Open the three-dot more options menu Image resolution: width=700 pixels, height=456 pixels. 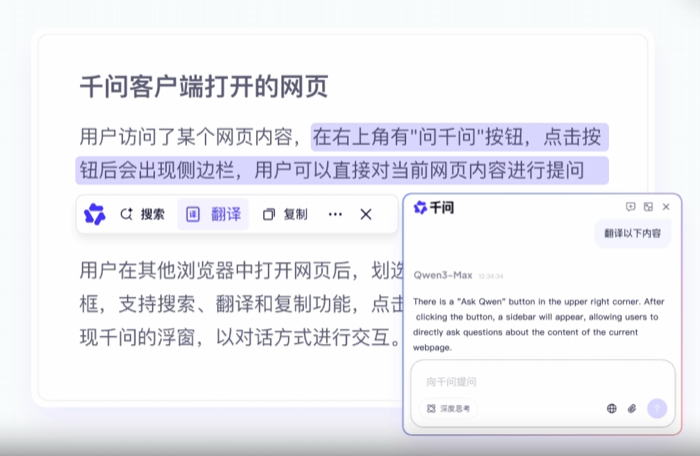pos(335,214)
